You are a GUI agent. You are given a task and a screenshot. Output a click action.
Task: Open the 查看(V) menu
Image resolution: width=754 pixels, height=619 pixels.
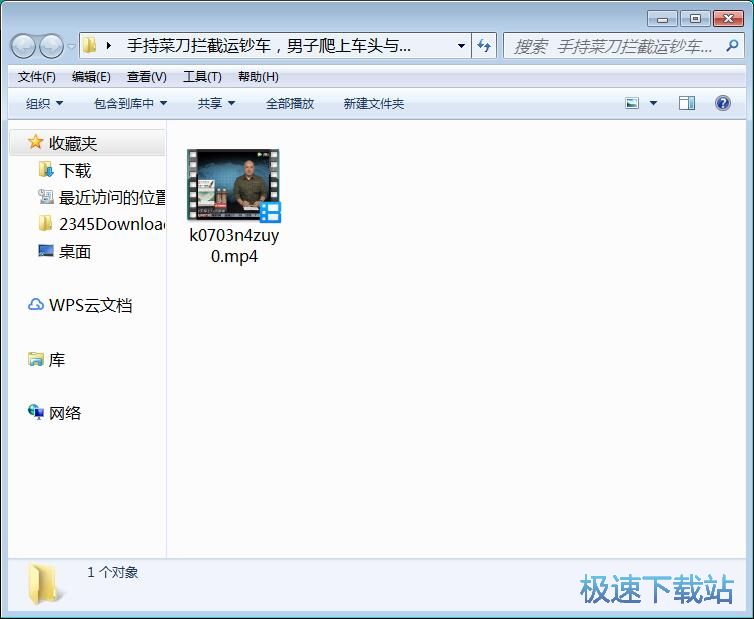click(147, 77)
